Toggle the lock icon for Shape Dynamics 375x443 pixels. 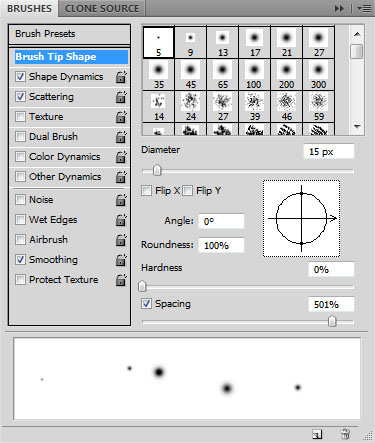coord(121,77)
